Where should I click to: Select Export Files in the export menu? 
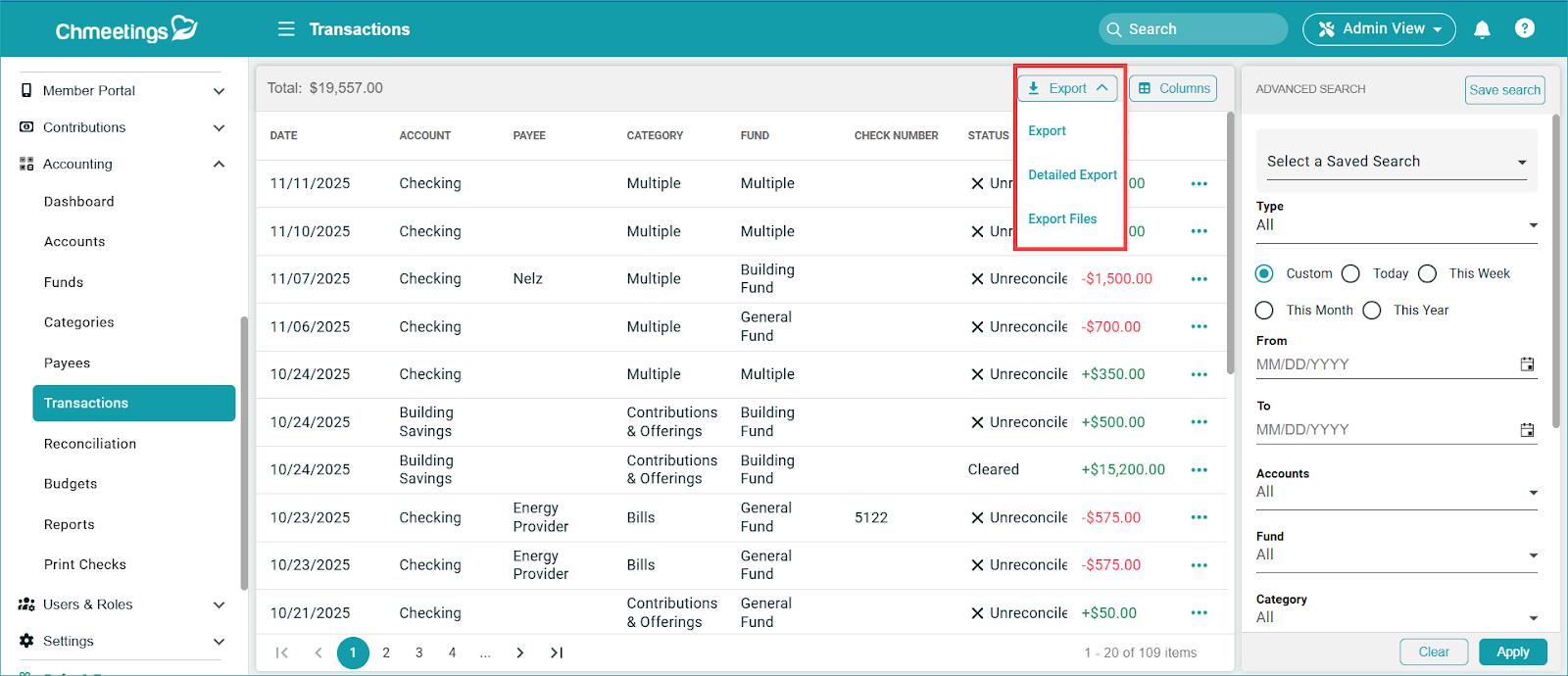1062,219
